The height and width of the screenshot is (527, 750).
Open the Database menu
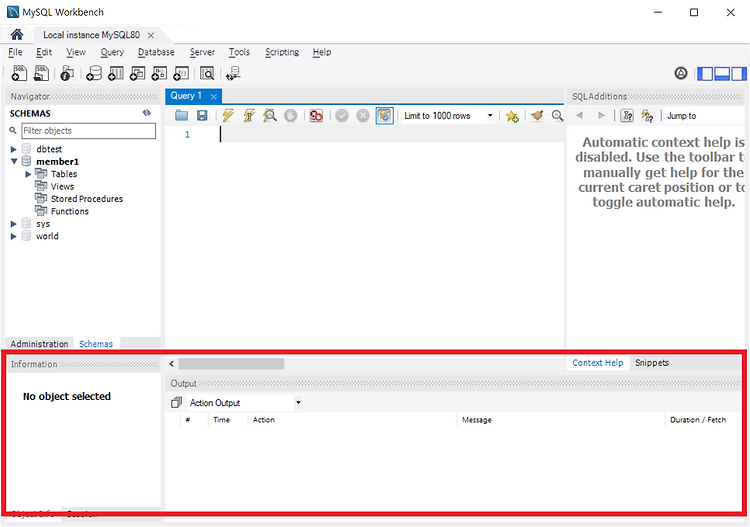(156, 52)
